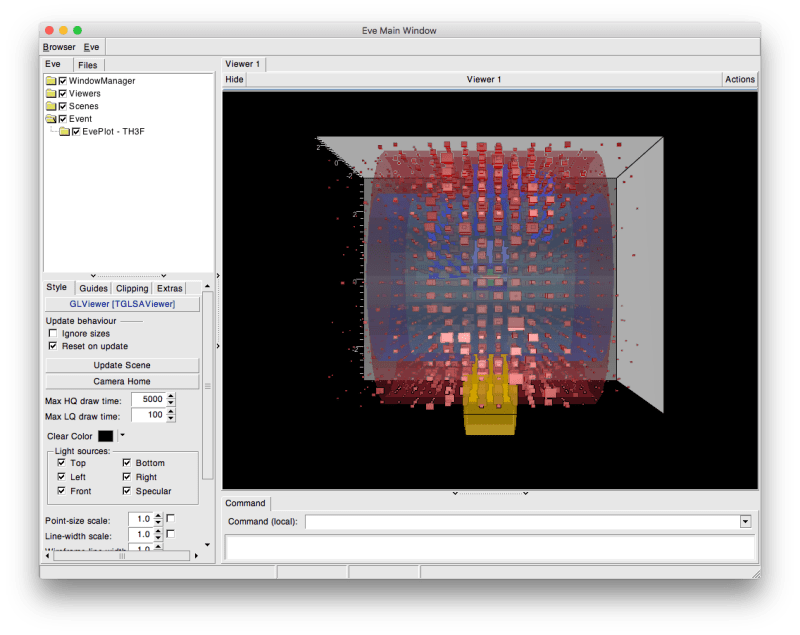
Task: Click the Clear Color black swatch
Action: click(x=106, y=435)
